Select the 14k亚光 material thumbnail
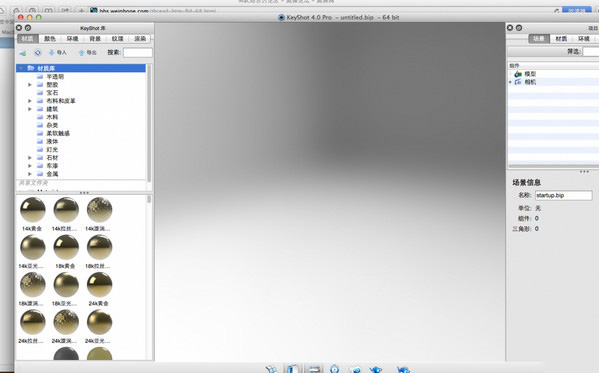This screenshot has width=599, height=373. point(32,247)
